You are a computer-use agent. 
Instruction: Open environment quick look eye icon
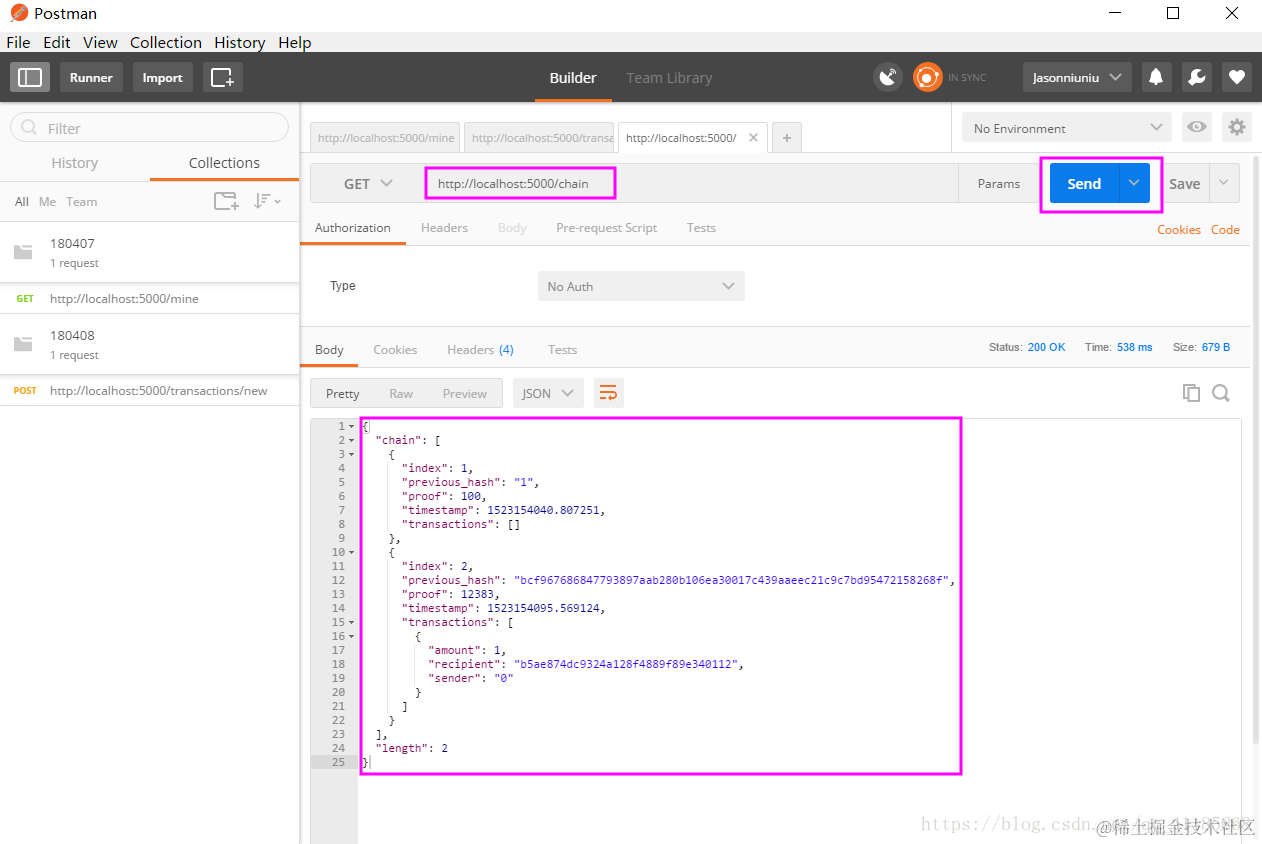tap(1196, 127)
